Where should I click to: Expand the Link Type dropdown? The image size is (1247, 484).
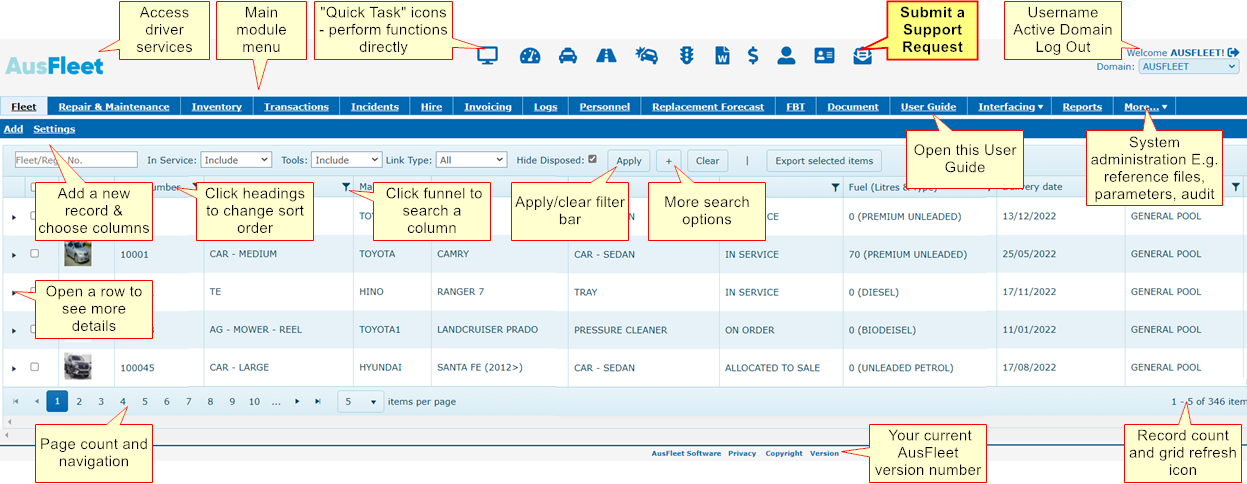tap(472, 160)
